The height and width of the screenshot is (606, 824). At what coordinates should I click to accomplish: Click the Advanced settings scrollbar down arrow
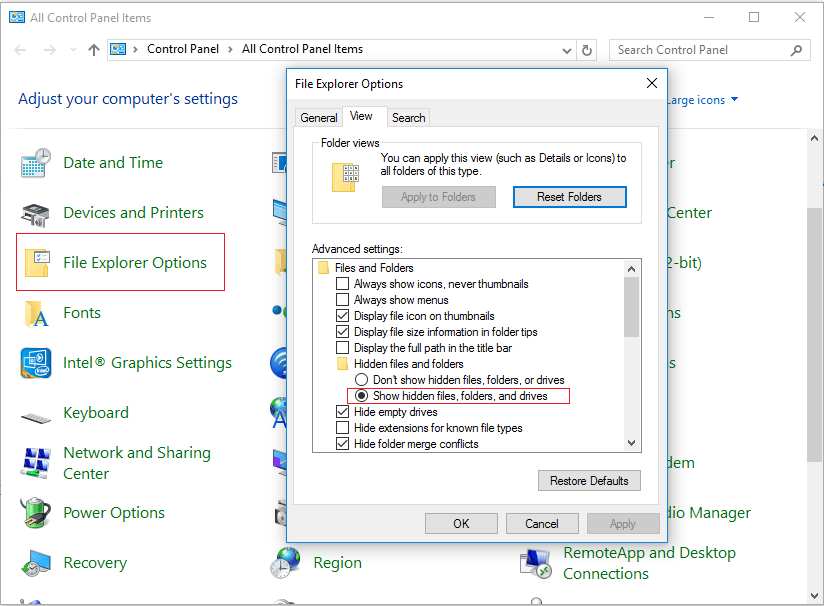[631, 443]
